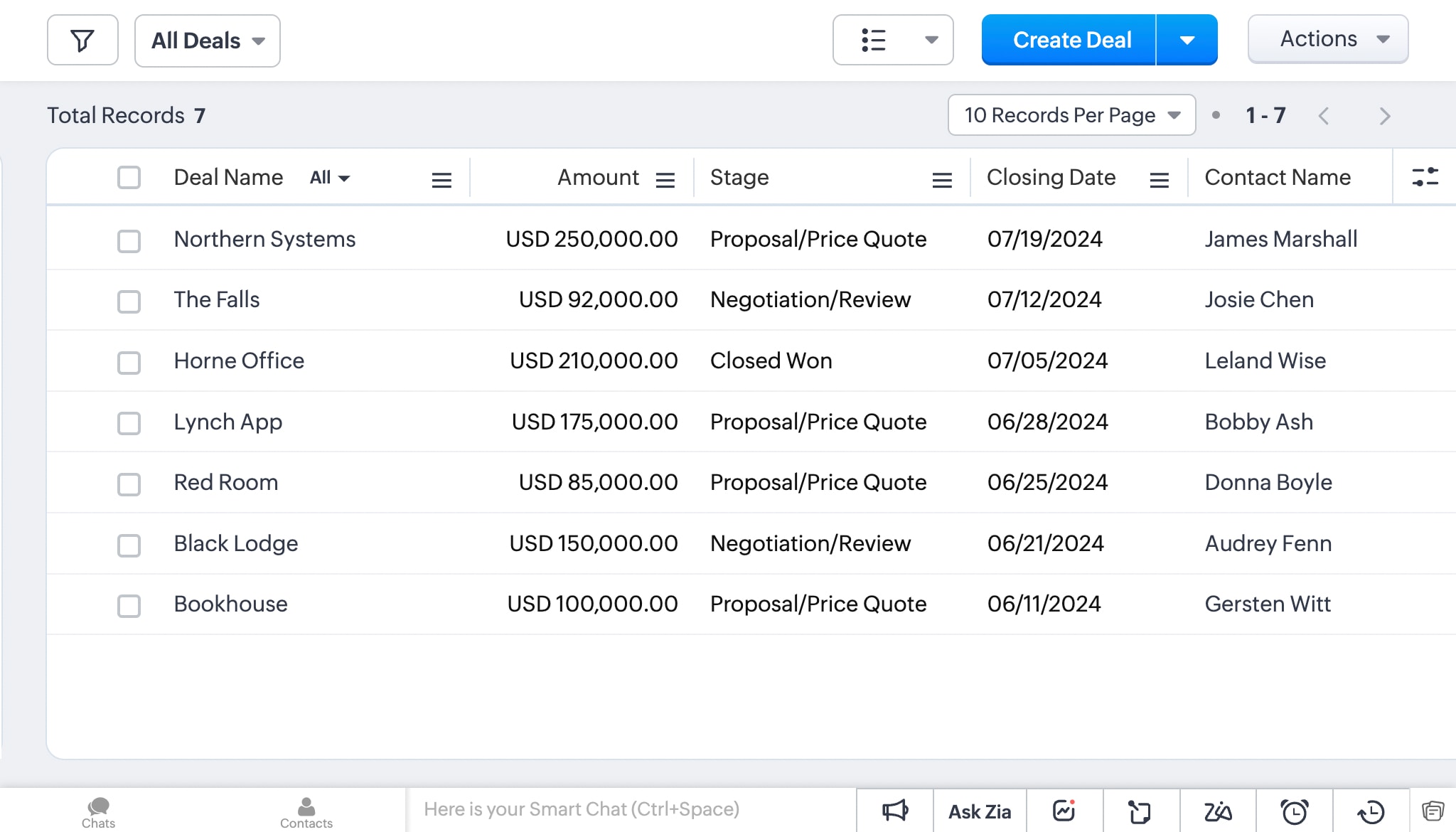Open the Zia insights trend icon
Viewport: 1456px width, 832px height.
1064,810
